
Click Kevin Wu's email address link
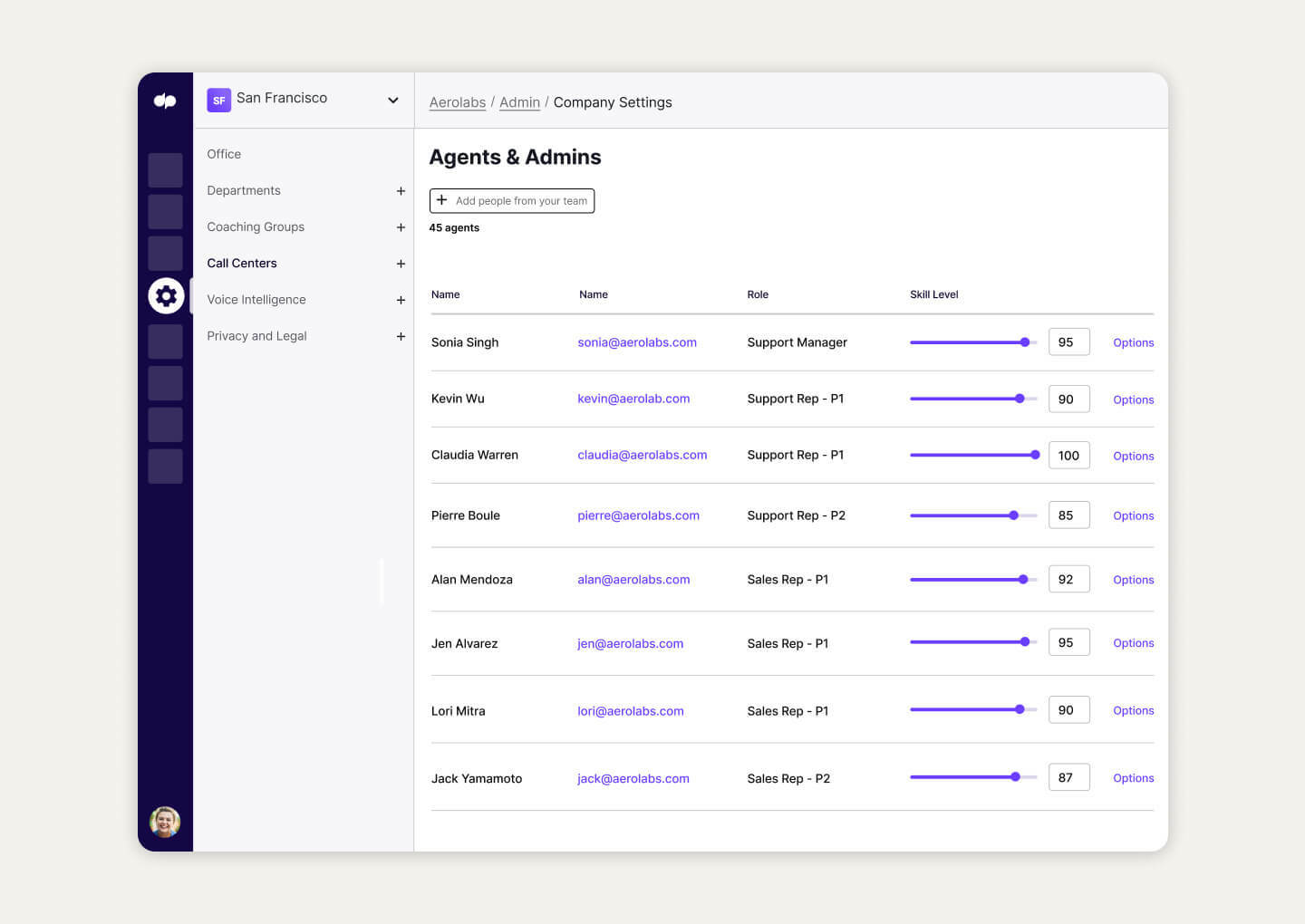pyautogui.click(x=633, y=399)
